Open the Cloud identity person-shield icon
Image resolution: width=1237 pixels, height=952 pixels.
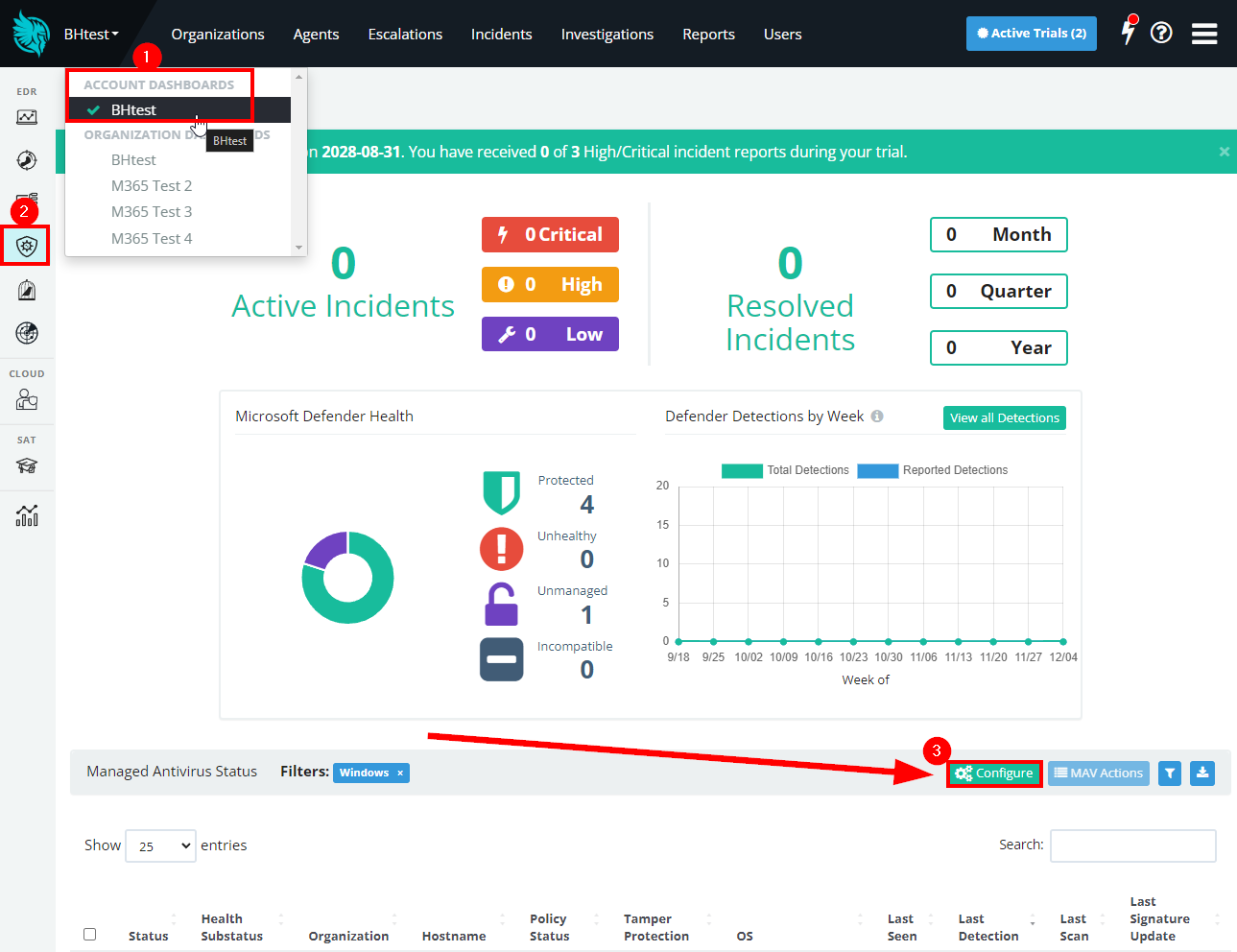[27, 400]
